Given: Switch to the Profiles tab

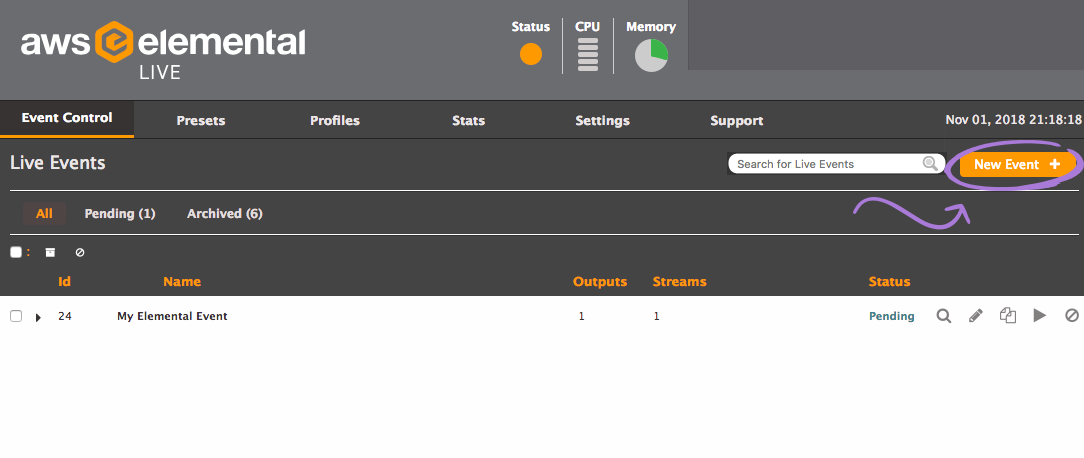Looking at the screenshot, I should click(335, 120).
